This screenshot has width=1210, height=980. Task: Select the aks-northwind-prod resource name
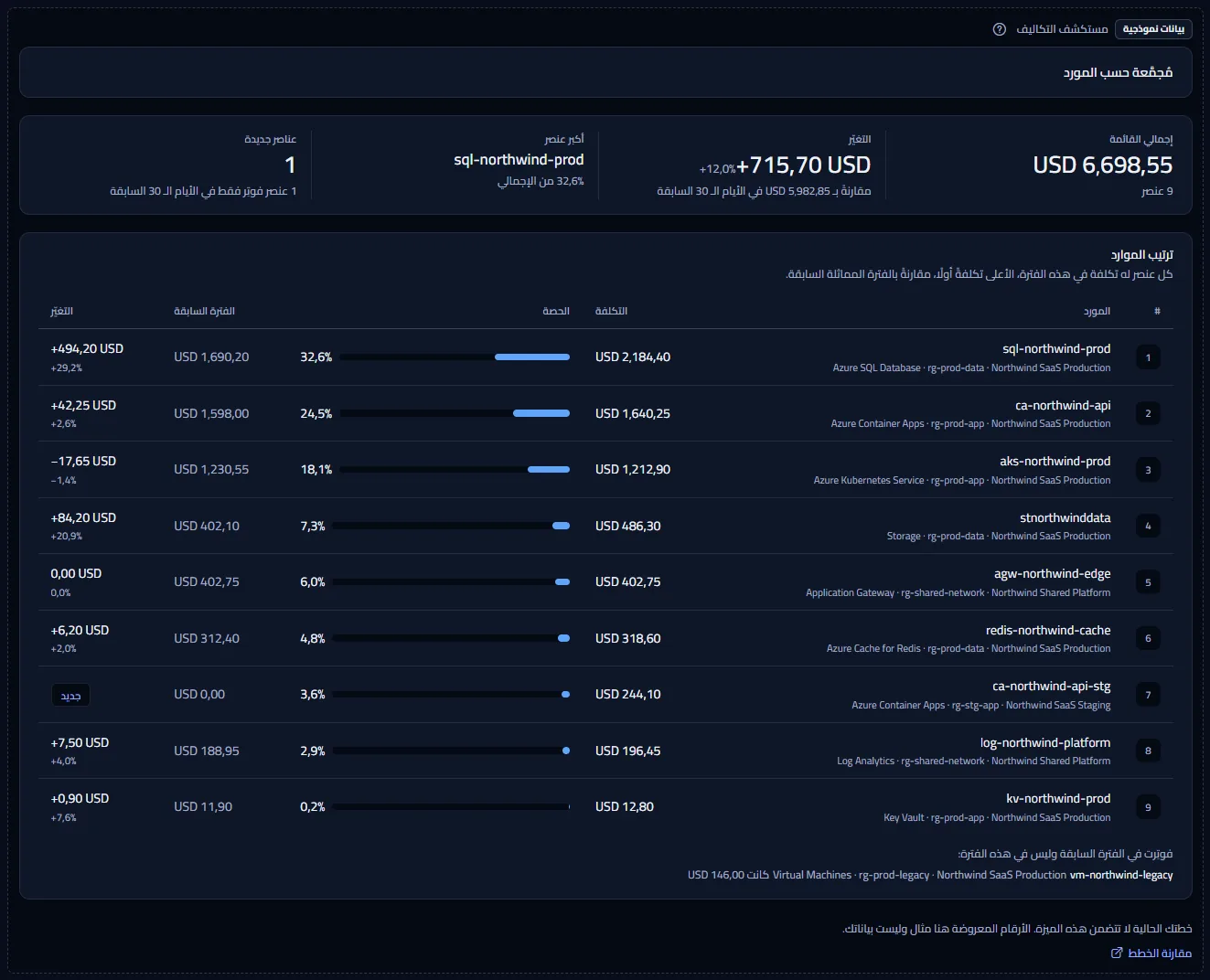[1055, 461]
